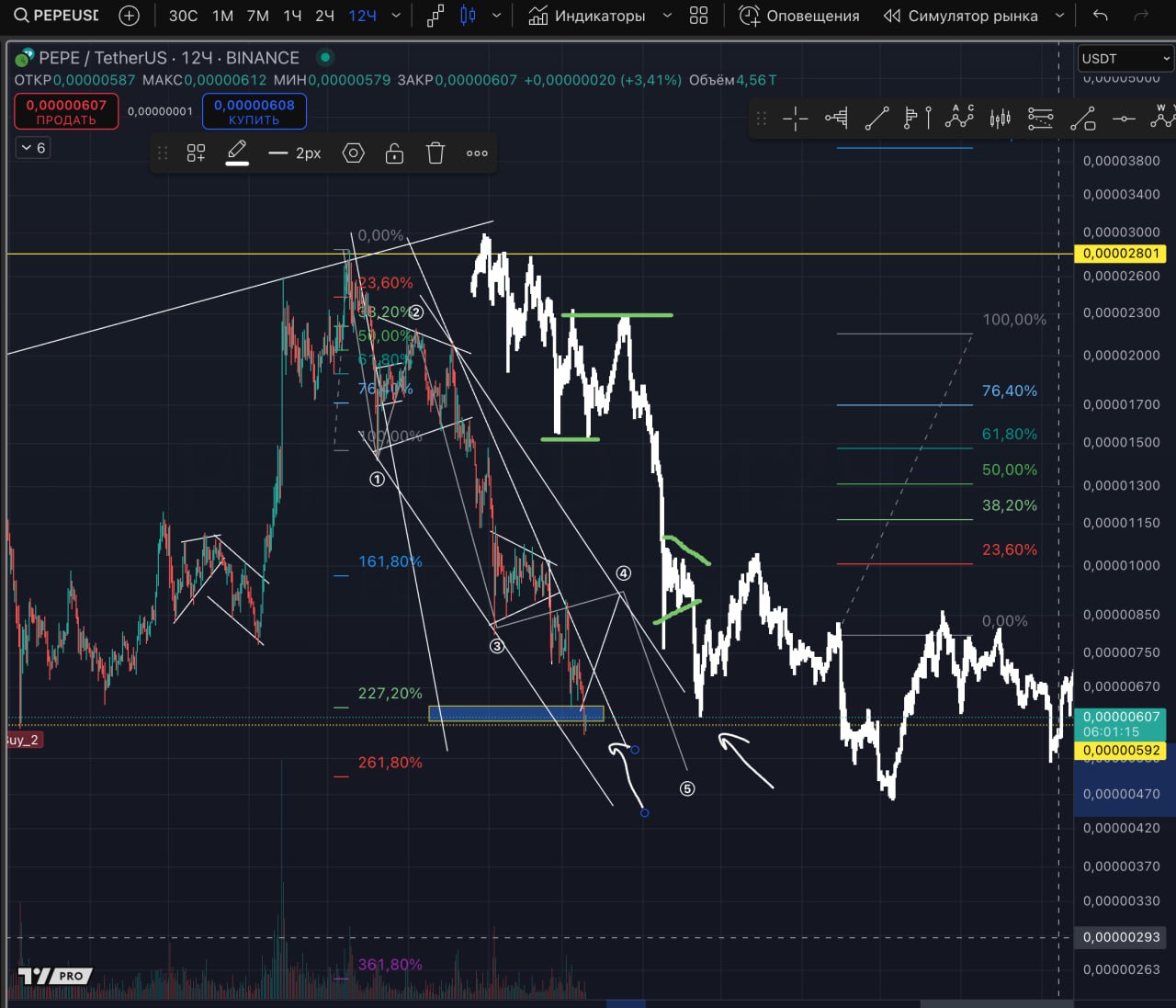The width and height of the screenshot is (1176, 1008).
Task: Expand the chart type dropdown arrow
Action: [497, 16]
